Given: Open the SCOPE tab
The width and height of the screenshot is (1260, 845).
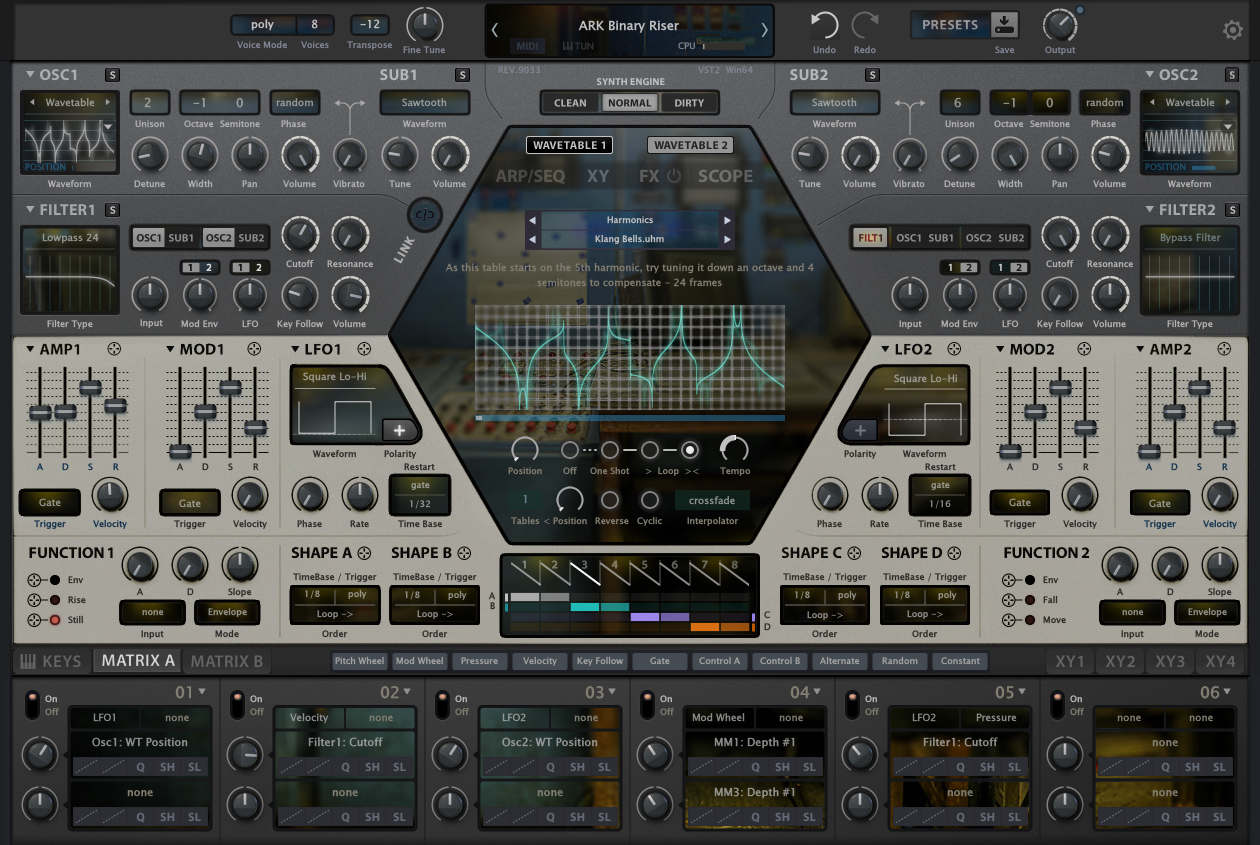Looking at the screenshot, I should [725, 176].
